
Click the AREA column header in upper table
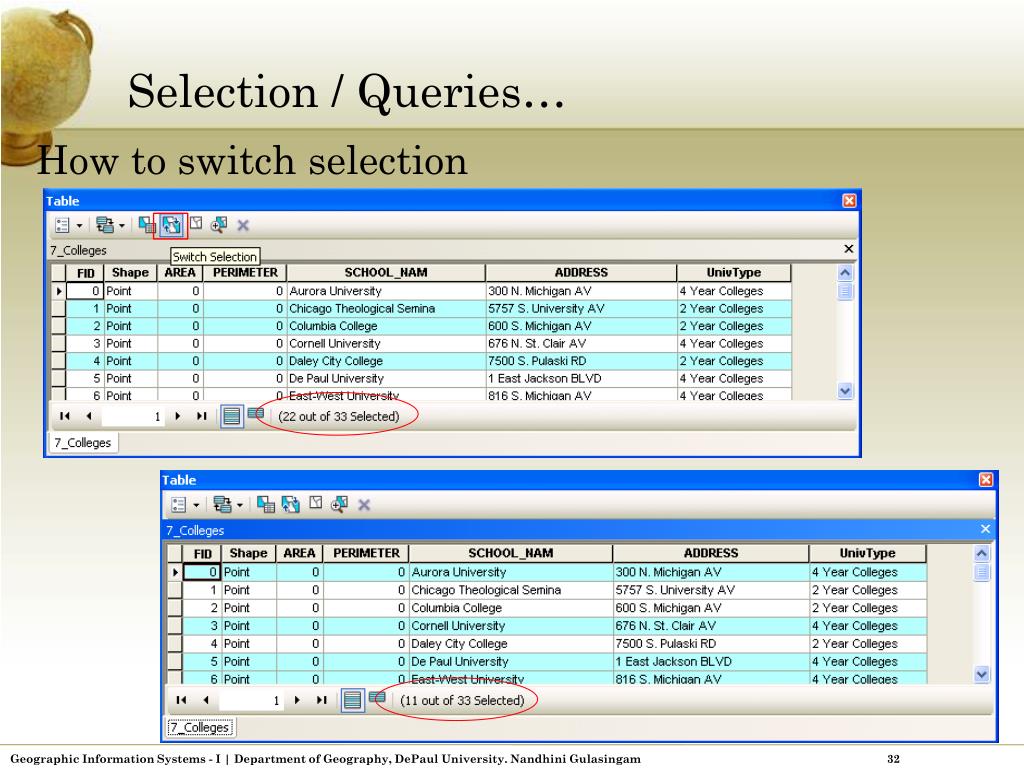[180, 273]
